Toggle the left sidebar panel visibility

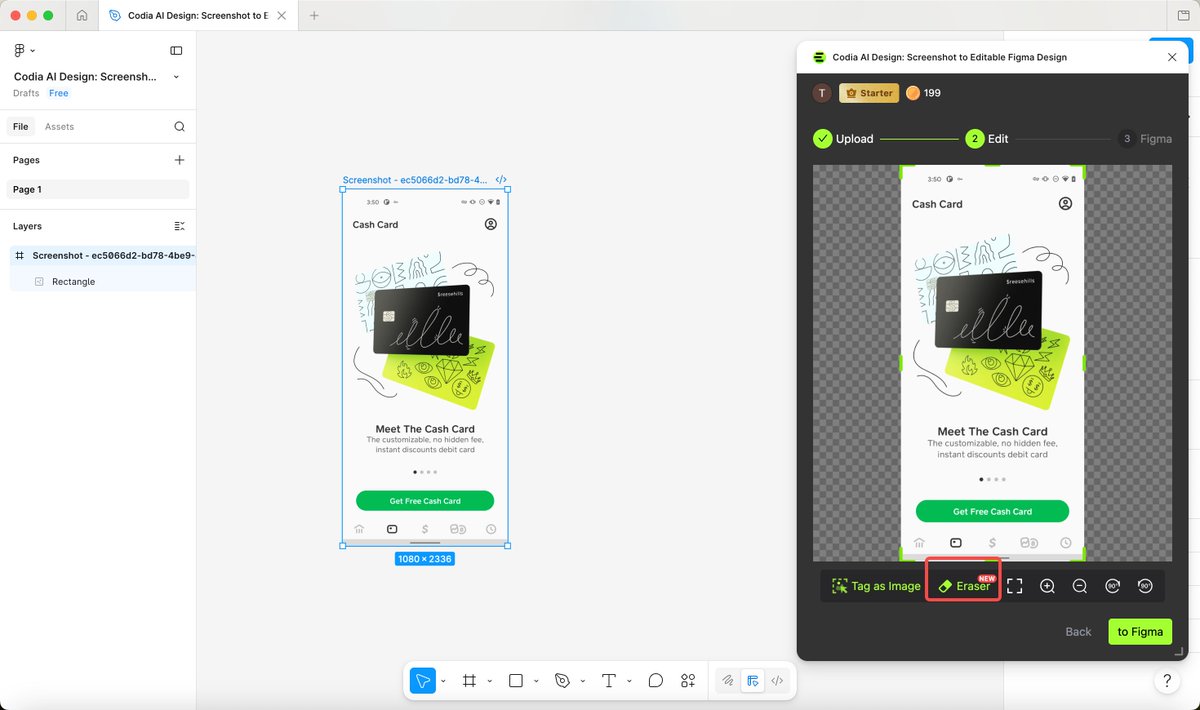point(176,50)
